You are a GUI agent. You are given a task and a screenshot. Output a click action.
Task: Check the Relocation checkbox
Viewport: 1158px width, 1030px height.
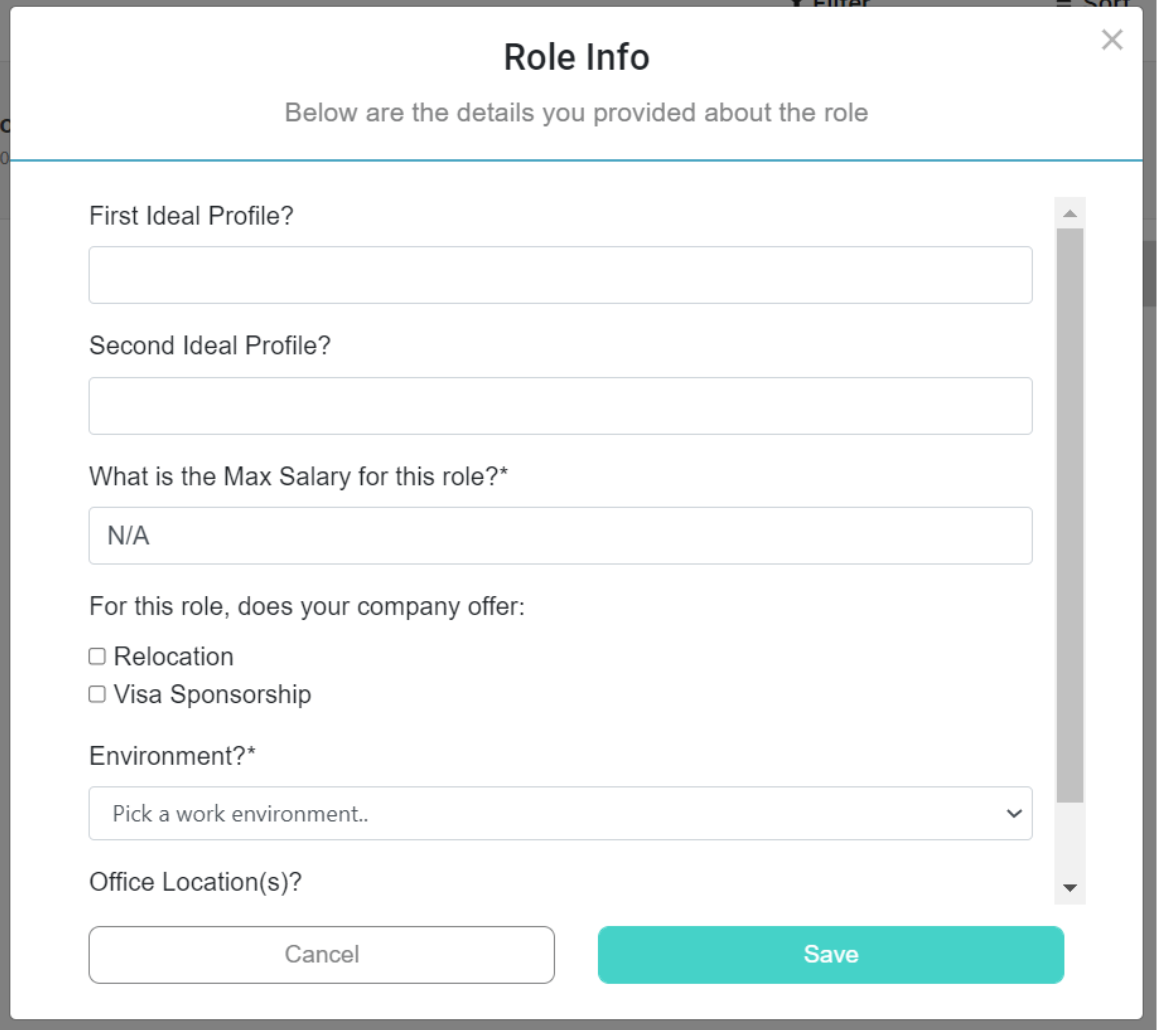click(96, 656)
